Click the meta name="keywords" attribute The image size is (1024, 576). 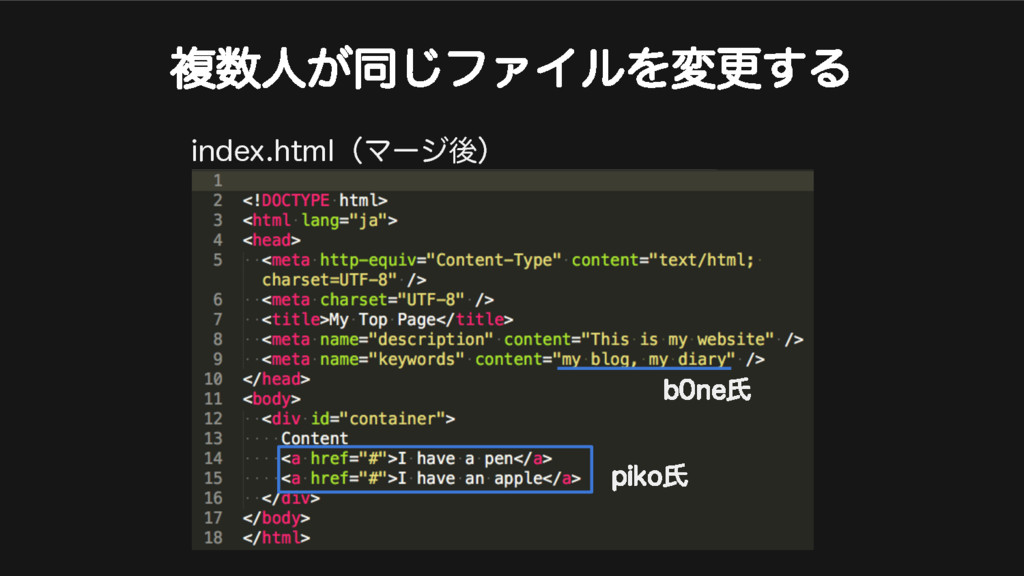[x=392, y=359]
